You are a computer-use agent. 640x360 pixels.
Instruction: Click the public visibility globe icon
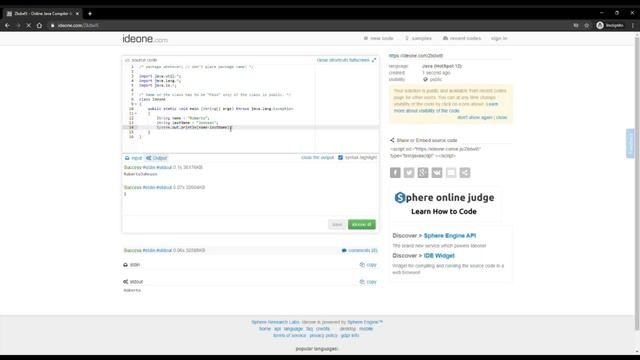point(425,79)
